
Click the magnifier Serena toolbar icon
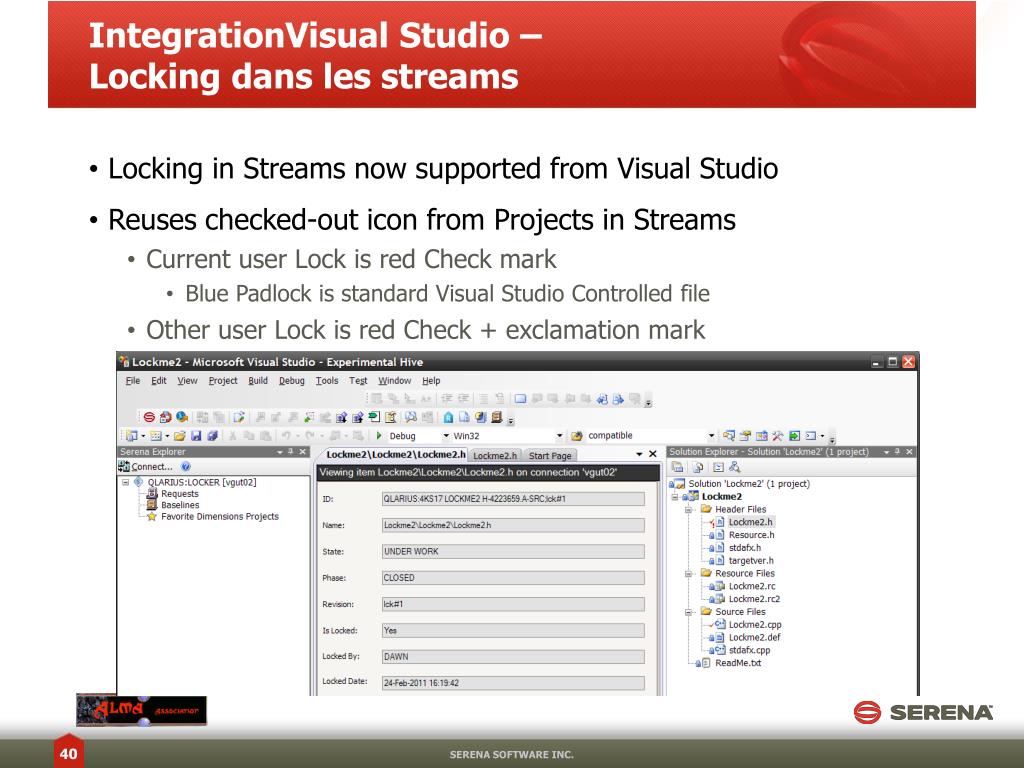pos(411,417)
